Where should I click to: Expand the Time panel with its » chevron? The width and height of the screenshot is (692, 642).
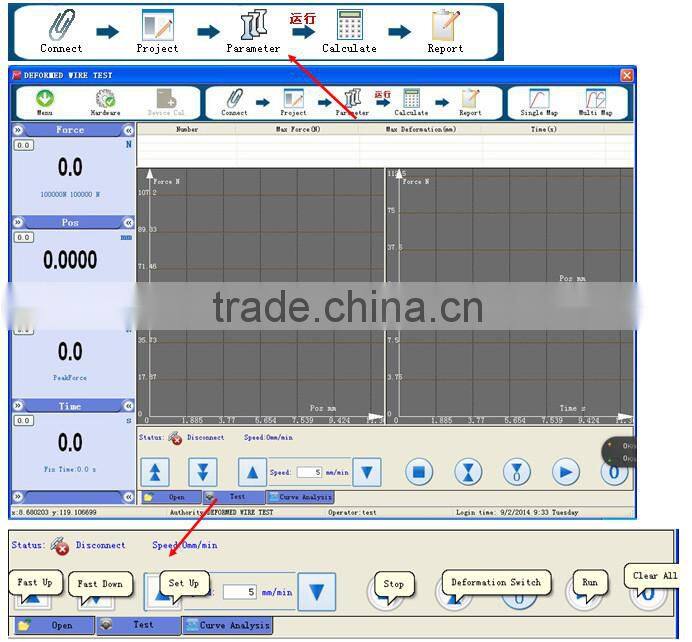click(18, 405)
